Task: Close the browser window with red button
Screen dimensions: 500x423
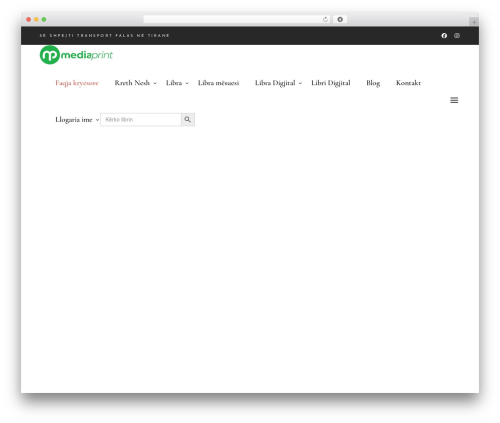Action: 29,19
